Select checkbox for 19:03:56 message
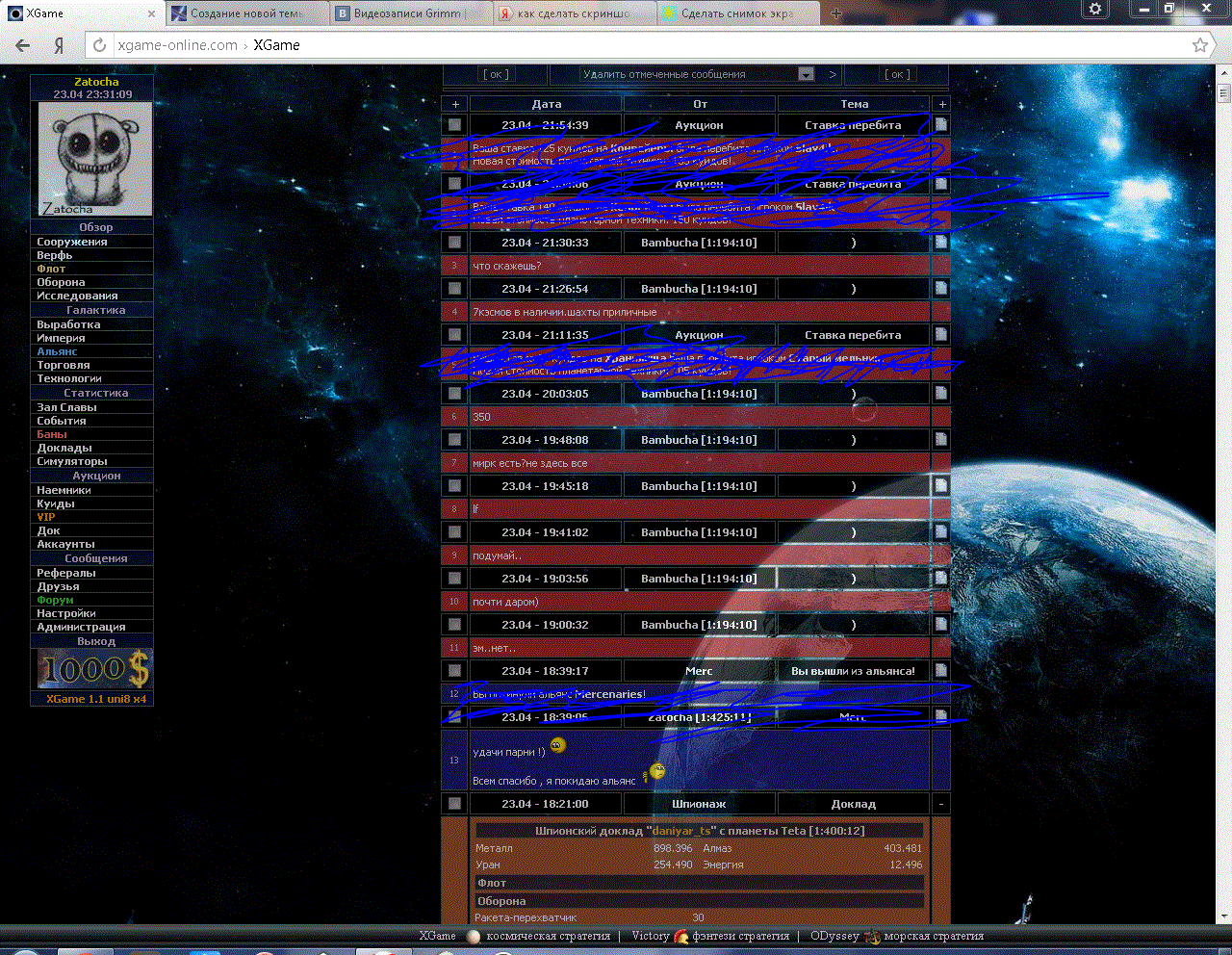This screenshot has height=955, width=1232. (454, 579)
